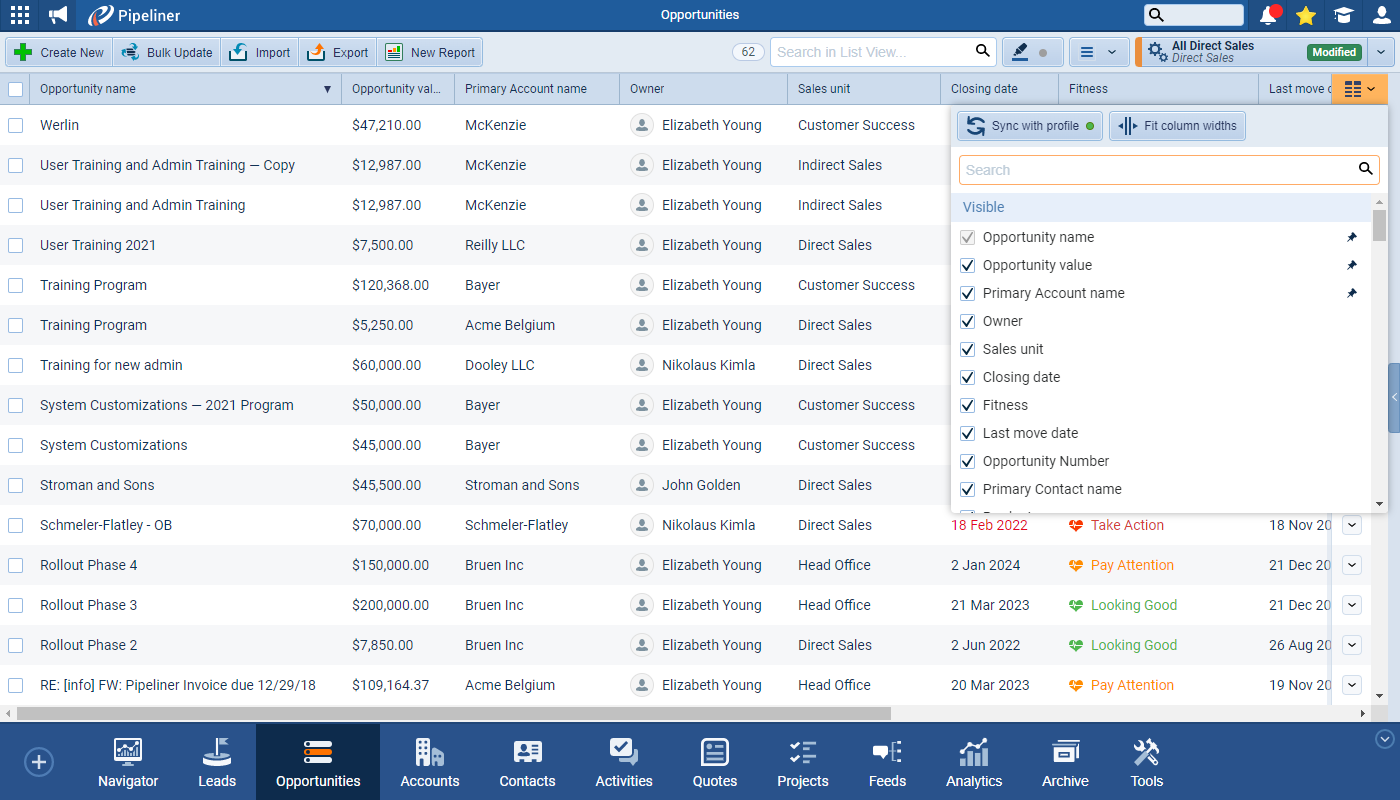This screenshot has height=800, width=1400.
Task: Uncheck the Fitness column checkbox
Action: click(967, 405)
